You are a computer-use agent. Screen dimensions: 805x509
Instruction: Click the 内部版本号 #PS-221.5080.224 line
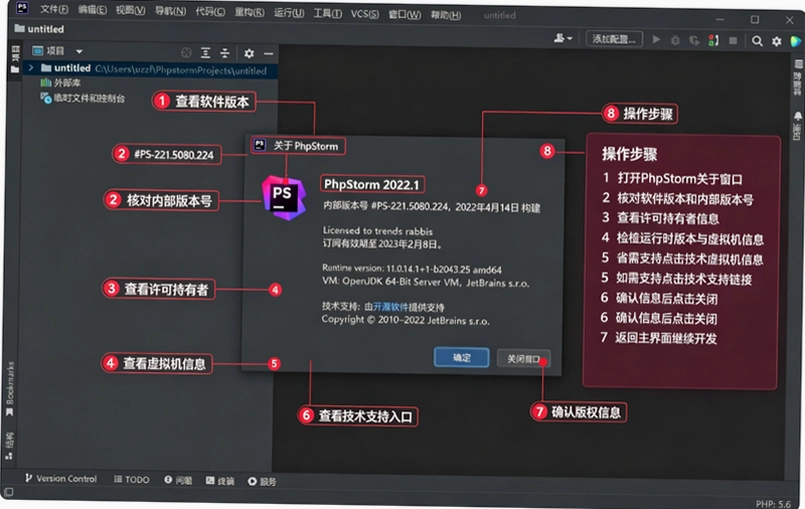click(x=431, y=207)
